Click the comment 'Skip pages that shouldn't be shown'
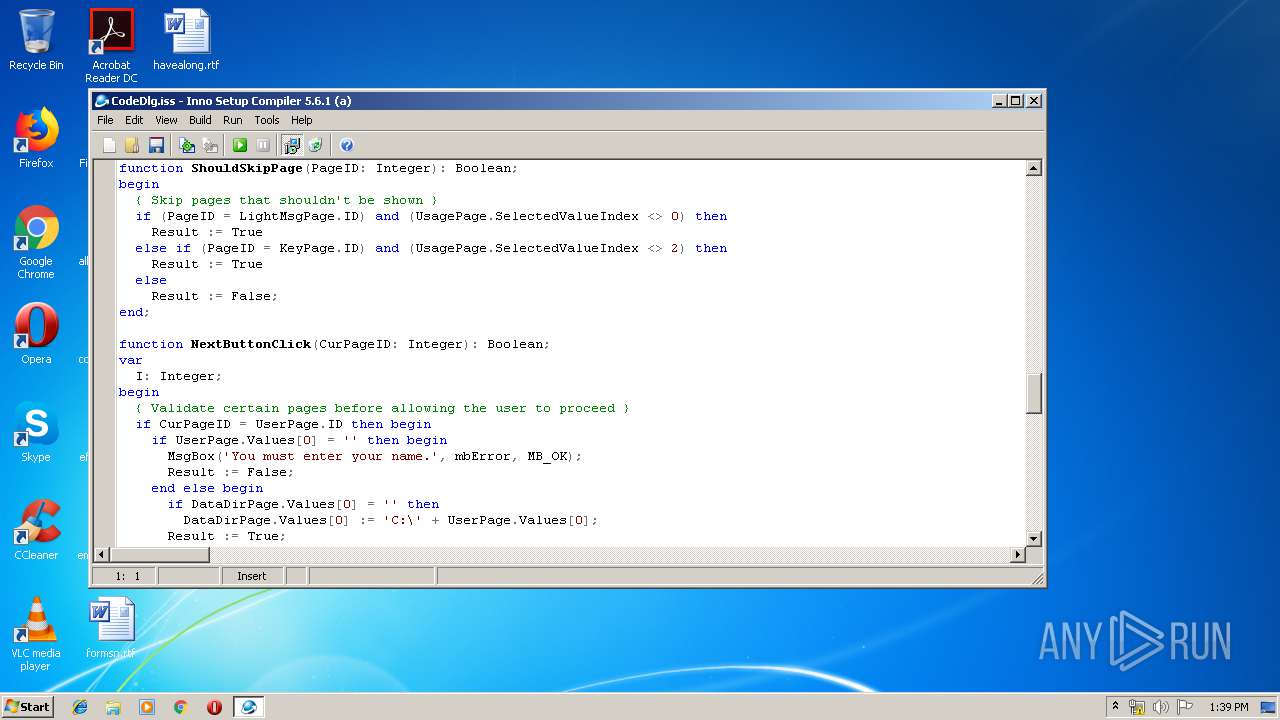Screen dimensions: 1280x720 point(286,200)
